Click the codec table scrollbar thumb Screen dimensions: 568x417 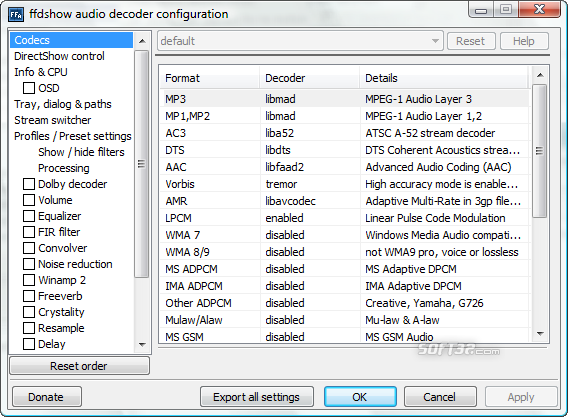coord(539,151)
